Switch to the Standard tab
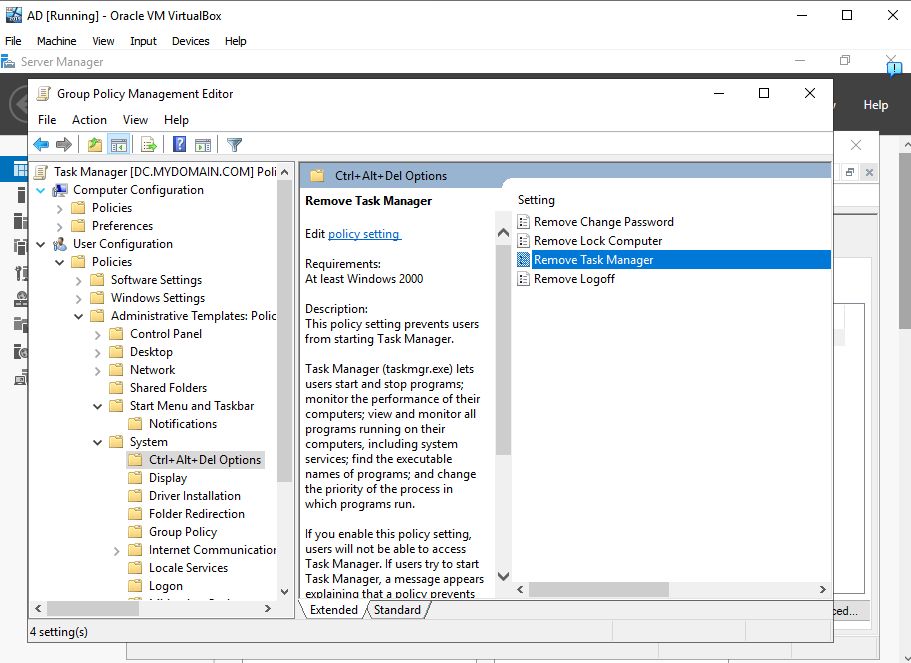Viewport: 911px width, 663px height. 397,610
